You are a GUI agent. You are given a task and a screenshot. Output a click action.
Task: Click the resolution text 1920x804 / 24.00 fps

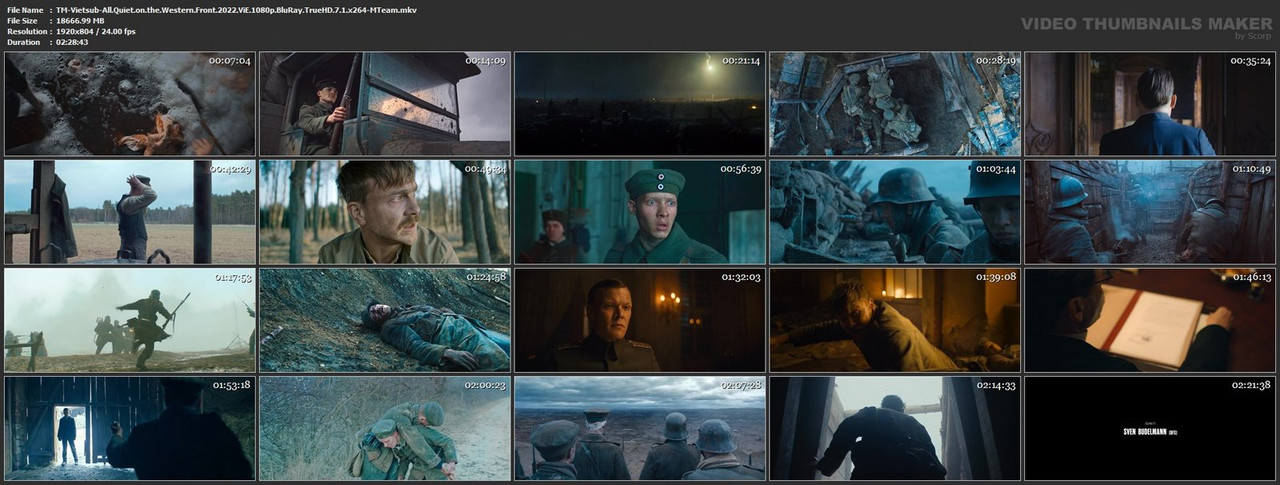(96, 31)
